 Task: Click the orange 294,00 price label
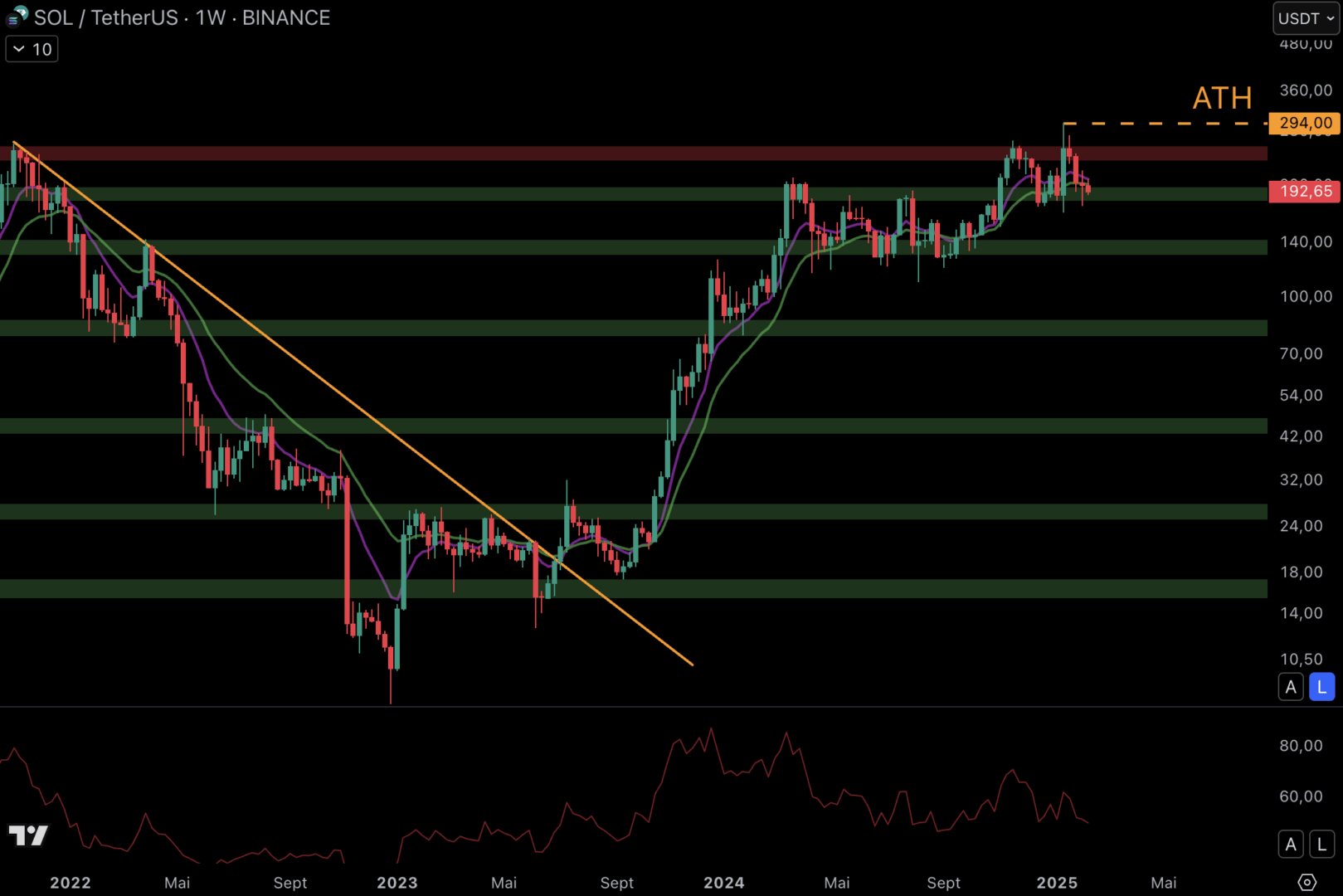[x=1305, y=123]
